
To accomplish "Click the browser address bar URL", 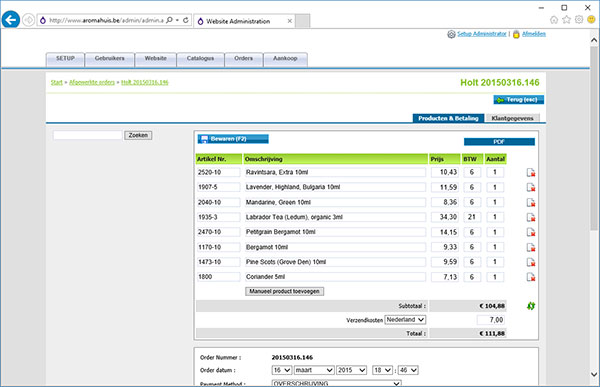I will tap(106, 20).
